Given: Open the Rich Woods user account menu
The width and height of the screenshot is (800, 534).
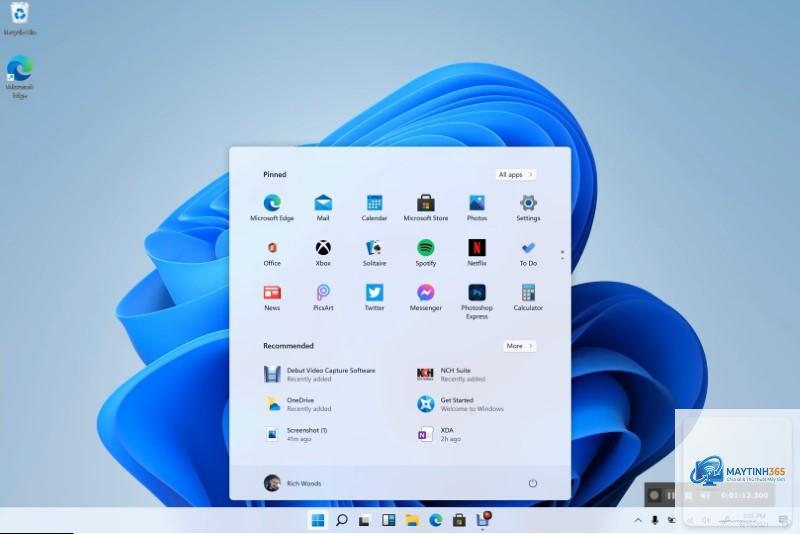Looking at the screenshot, I should tap(293, 483).
